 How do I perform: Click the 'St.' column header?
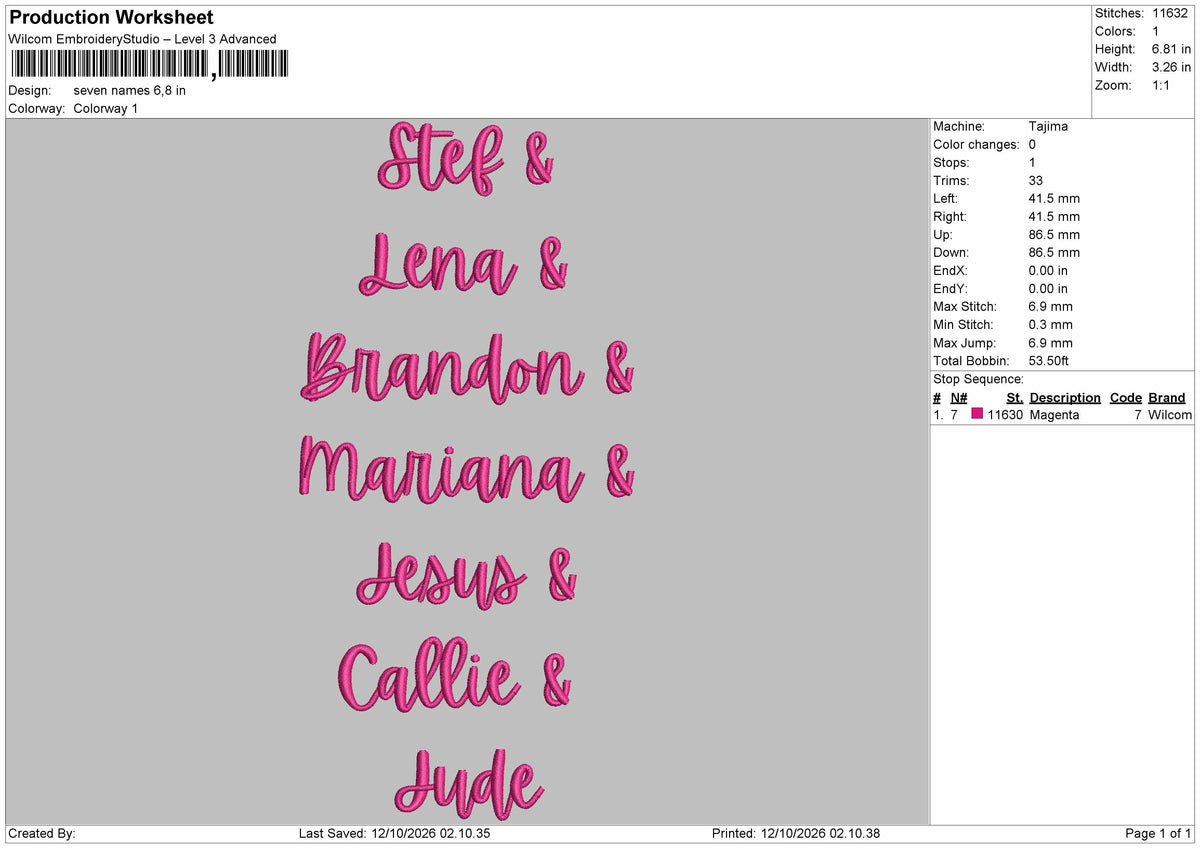1015,397
